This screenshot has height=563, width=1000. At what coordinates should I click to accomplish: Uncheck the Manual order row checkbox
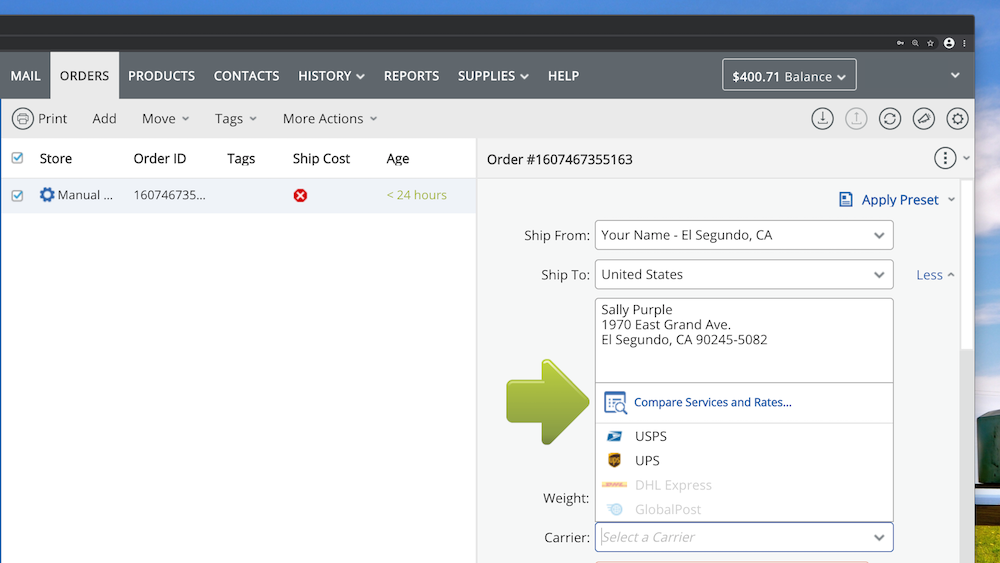click(17, 195)
